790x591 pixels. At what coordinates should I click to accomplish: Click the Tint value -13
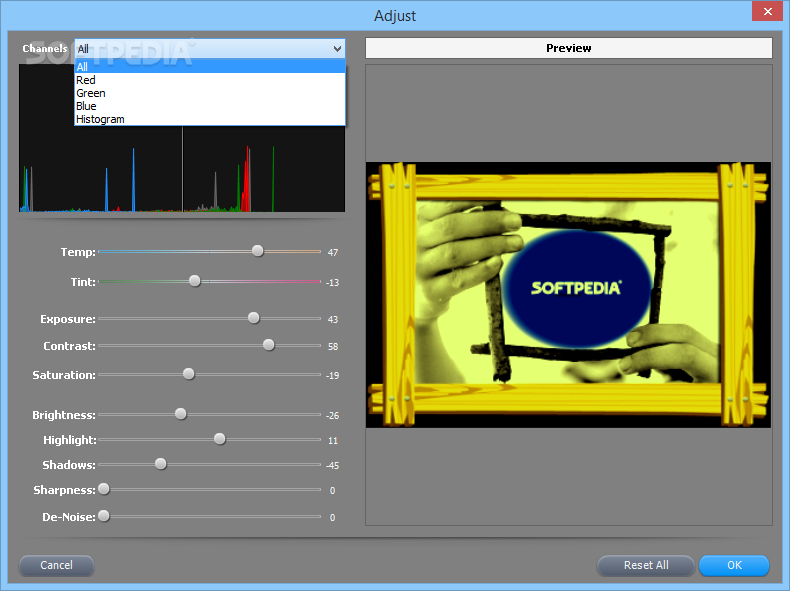[332, 283]
